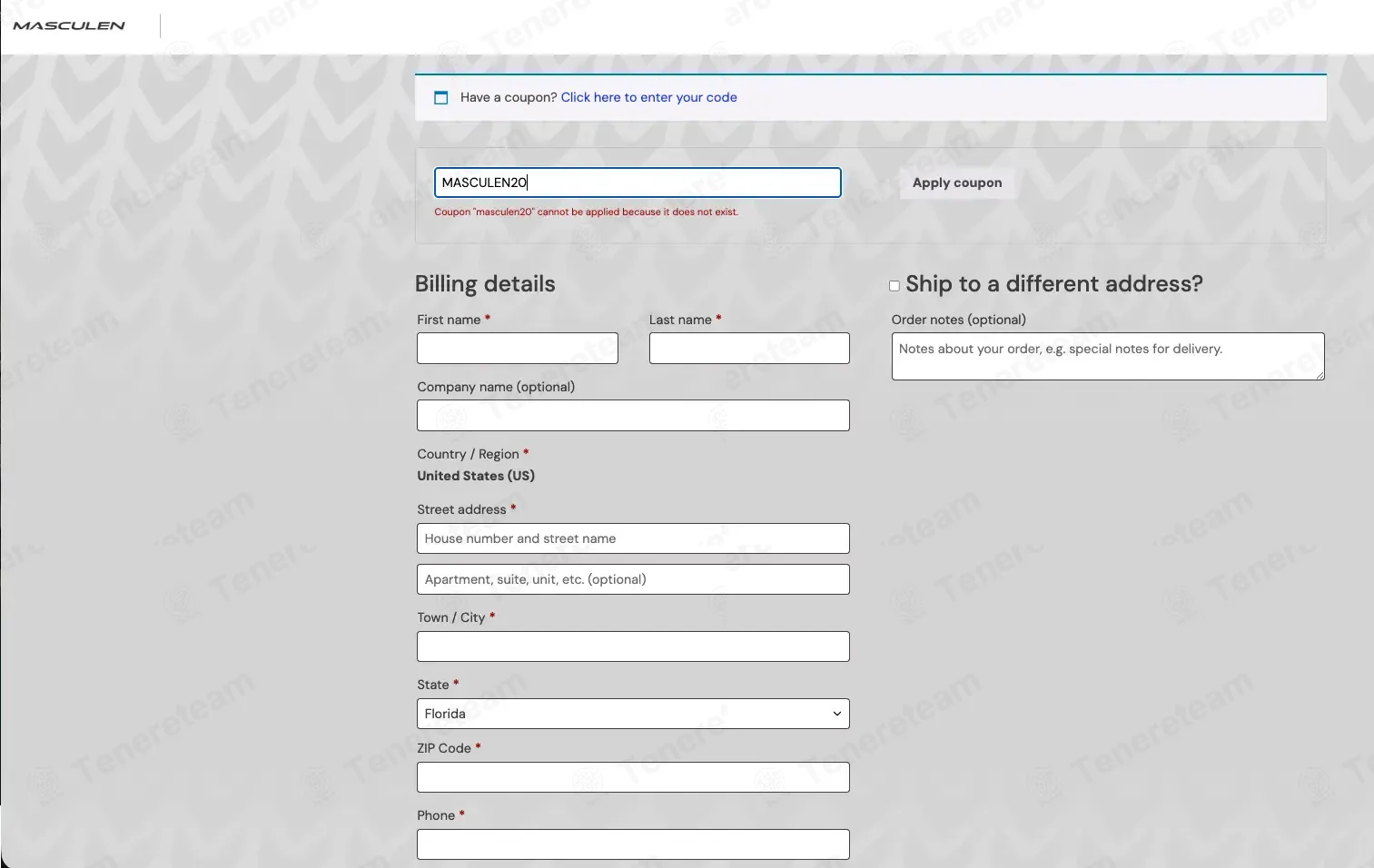1374x868 pixels.
Task: Click the Masculen logo
Action: (69, 25)
